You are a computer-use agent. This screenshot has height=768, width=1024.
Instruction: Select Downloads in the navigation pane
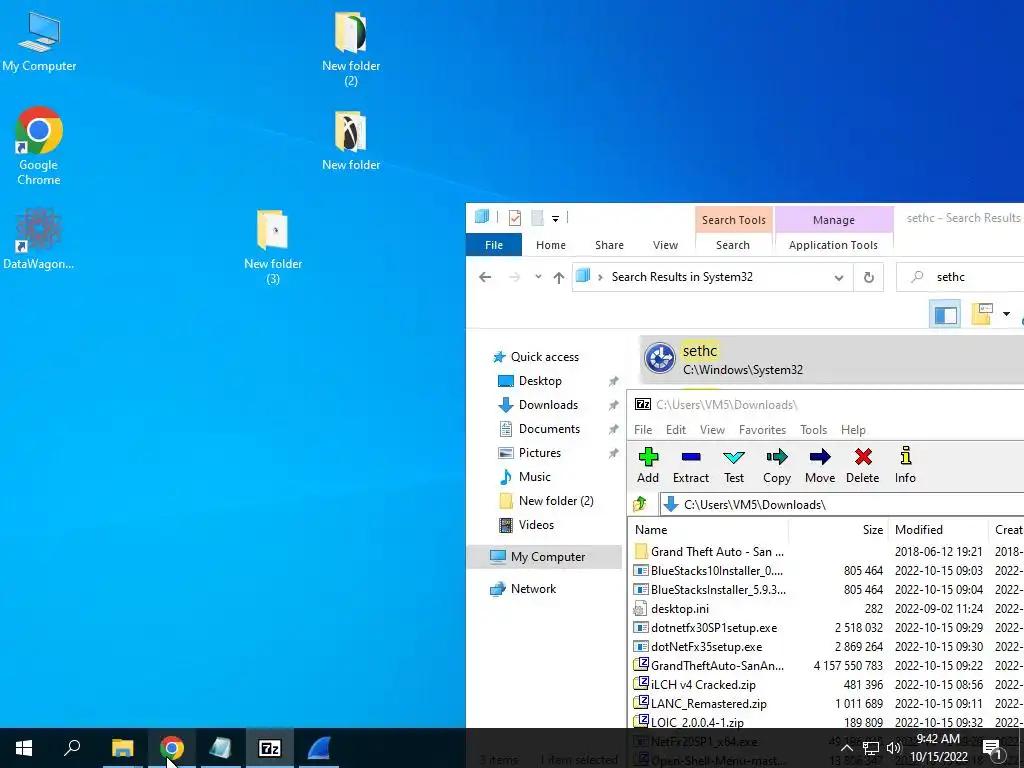coord(548,405)
